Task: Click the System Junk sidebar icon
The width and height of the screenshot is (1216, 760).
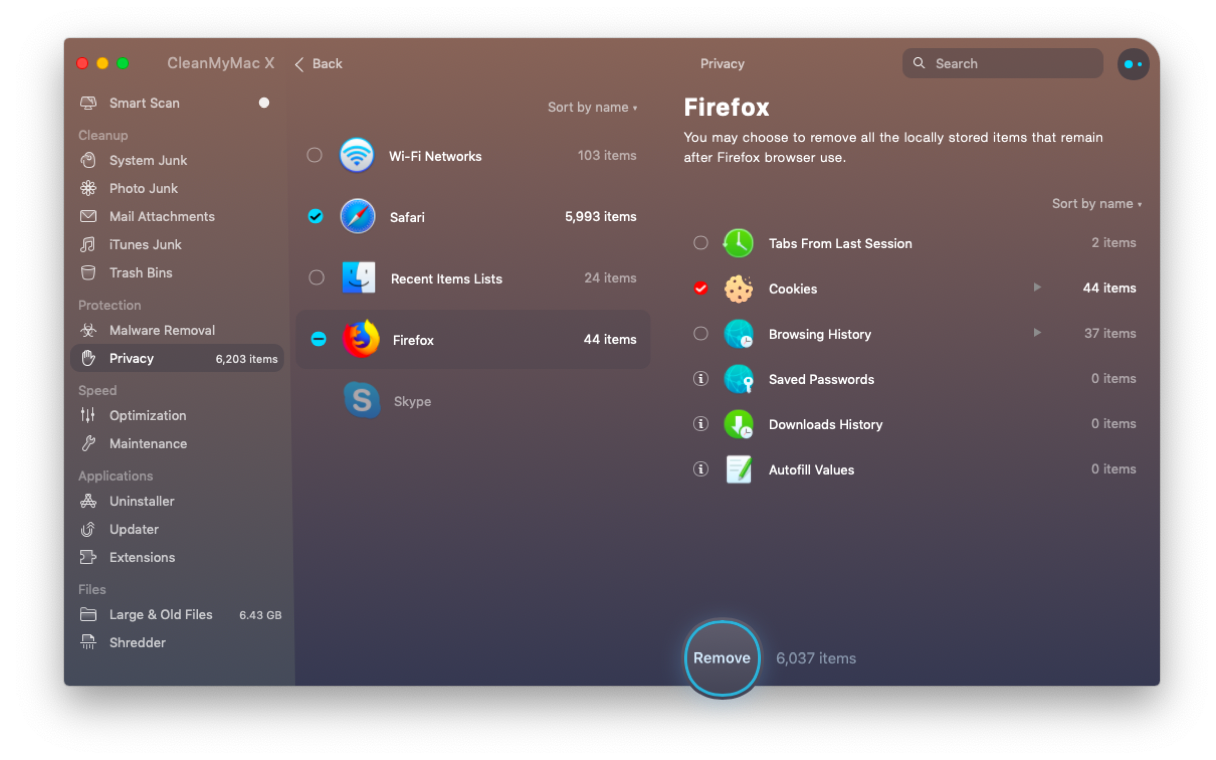Action: tap(88, 160)
